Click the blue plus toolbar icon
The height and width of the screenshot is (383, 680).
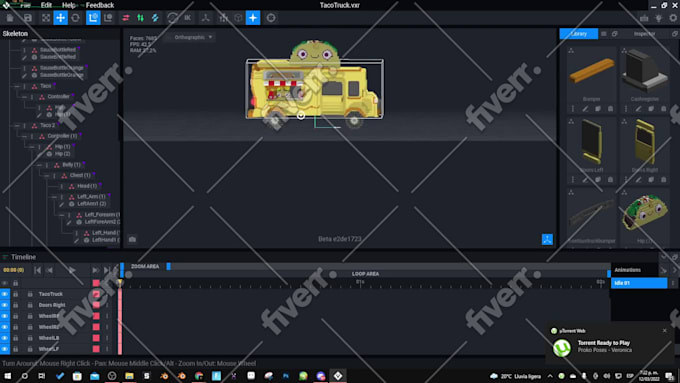click(253, 18)
